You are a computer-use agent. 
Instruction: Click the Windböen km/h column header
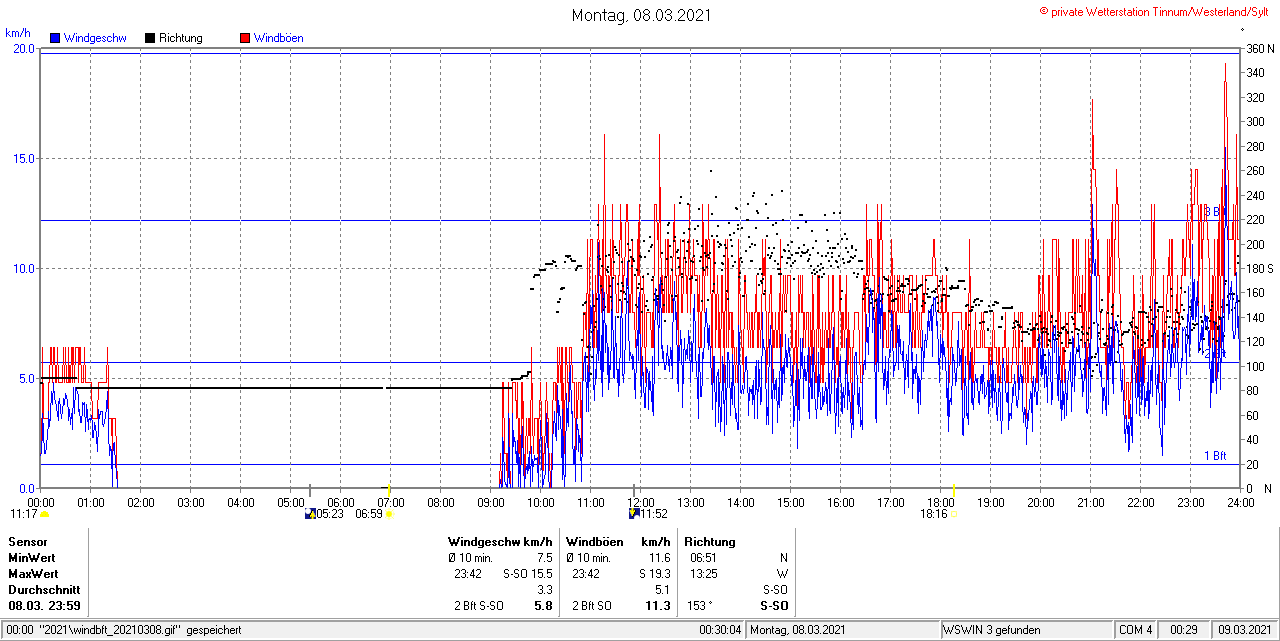click(x=618, y=542)
